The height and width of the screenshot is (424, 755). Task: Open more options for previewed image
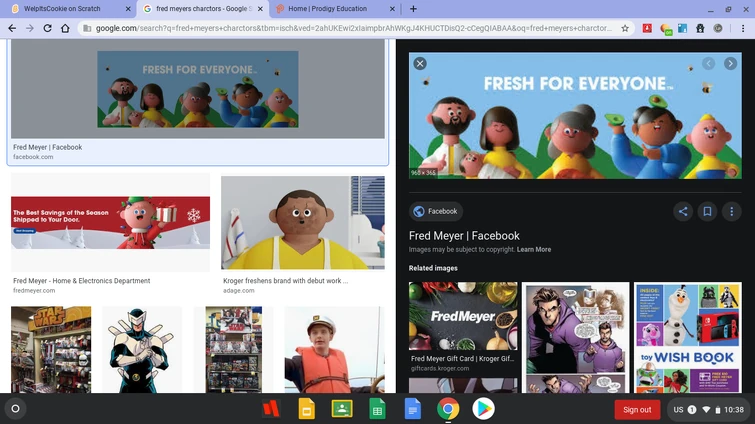(731, 211)
